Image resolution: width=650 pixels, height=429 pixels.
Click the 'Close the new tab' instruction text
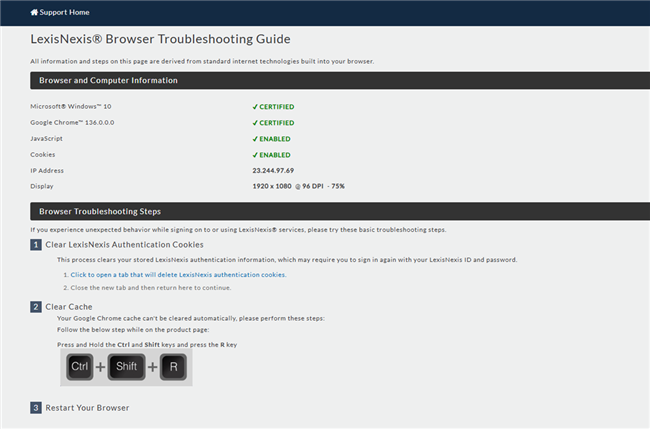[150, 288]
